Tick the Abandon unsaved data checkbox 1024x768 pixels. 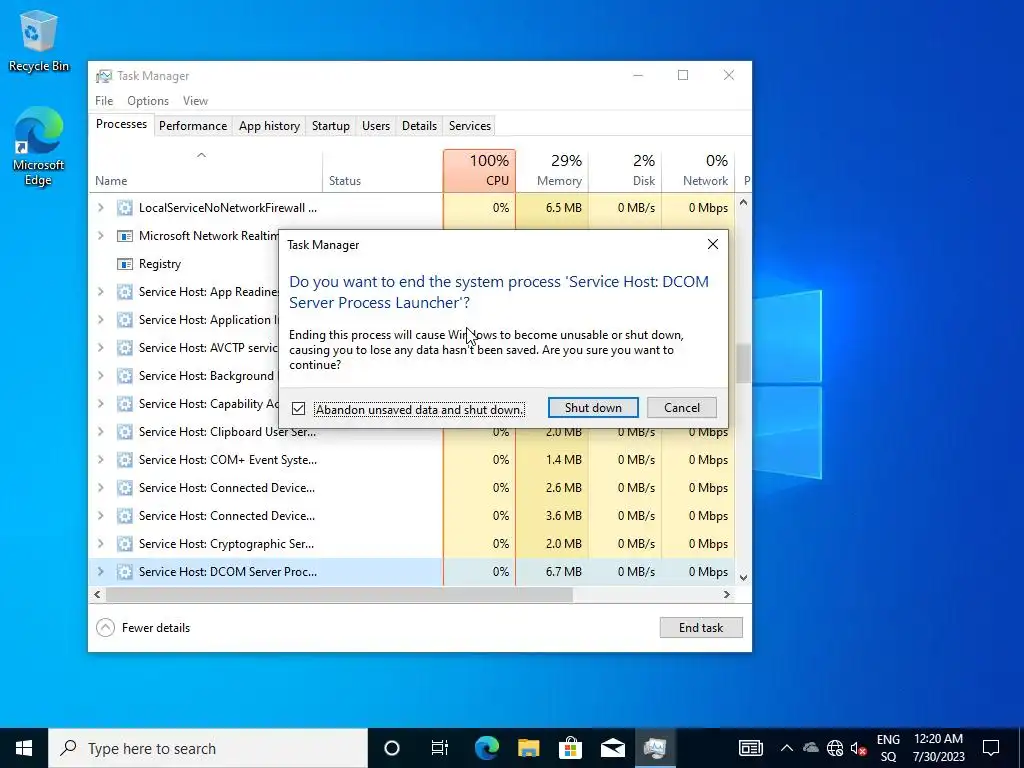click(x=298, y=409)
